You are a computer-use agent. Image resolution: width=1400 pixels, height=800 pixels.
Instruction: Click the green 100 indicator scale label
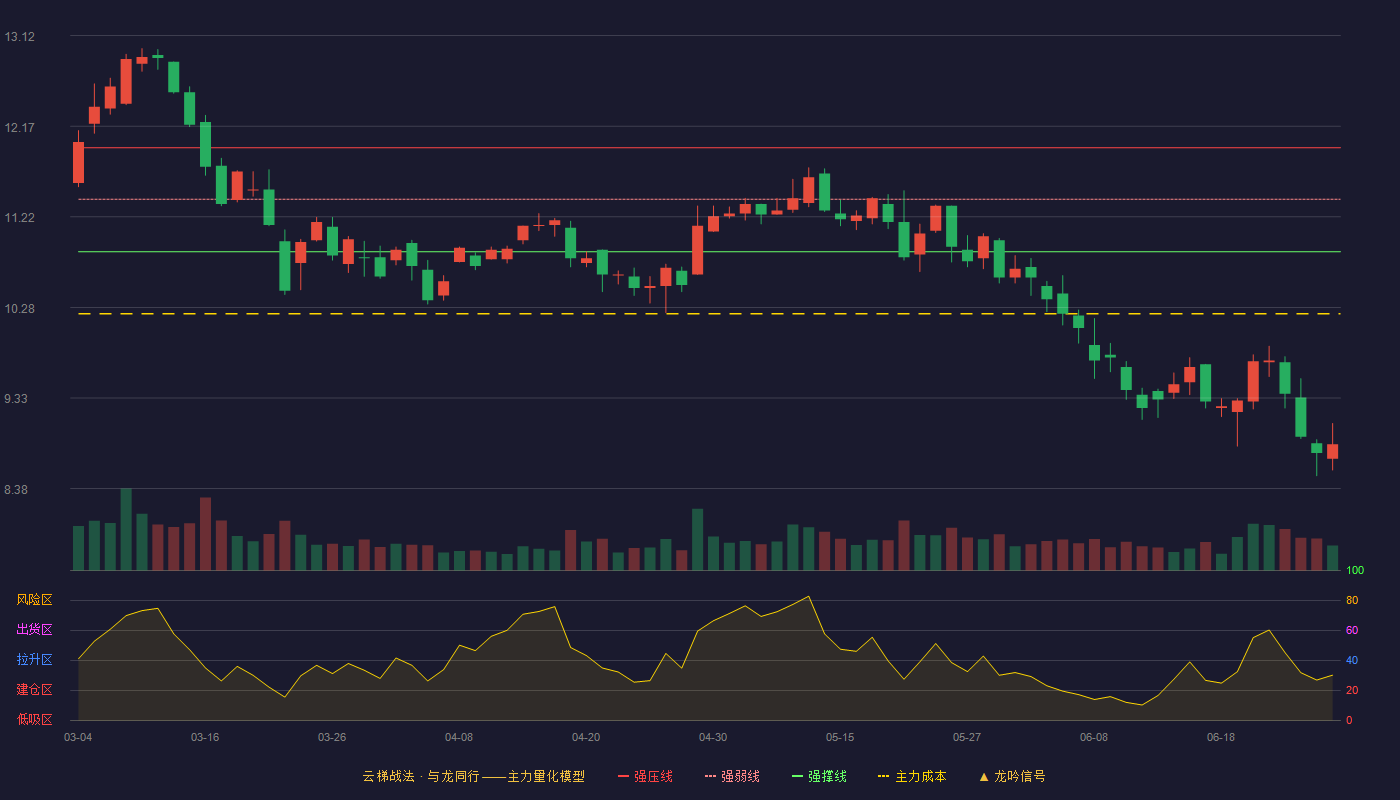coord(1355,571)
